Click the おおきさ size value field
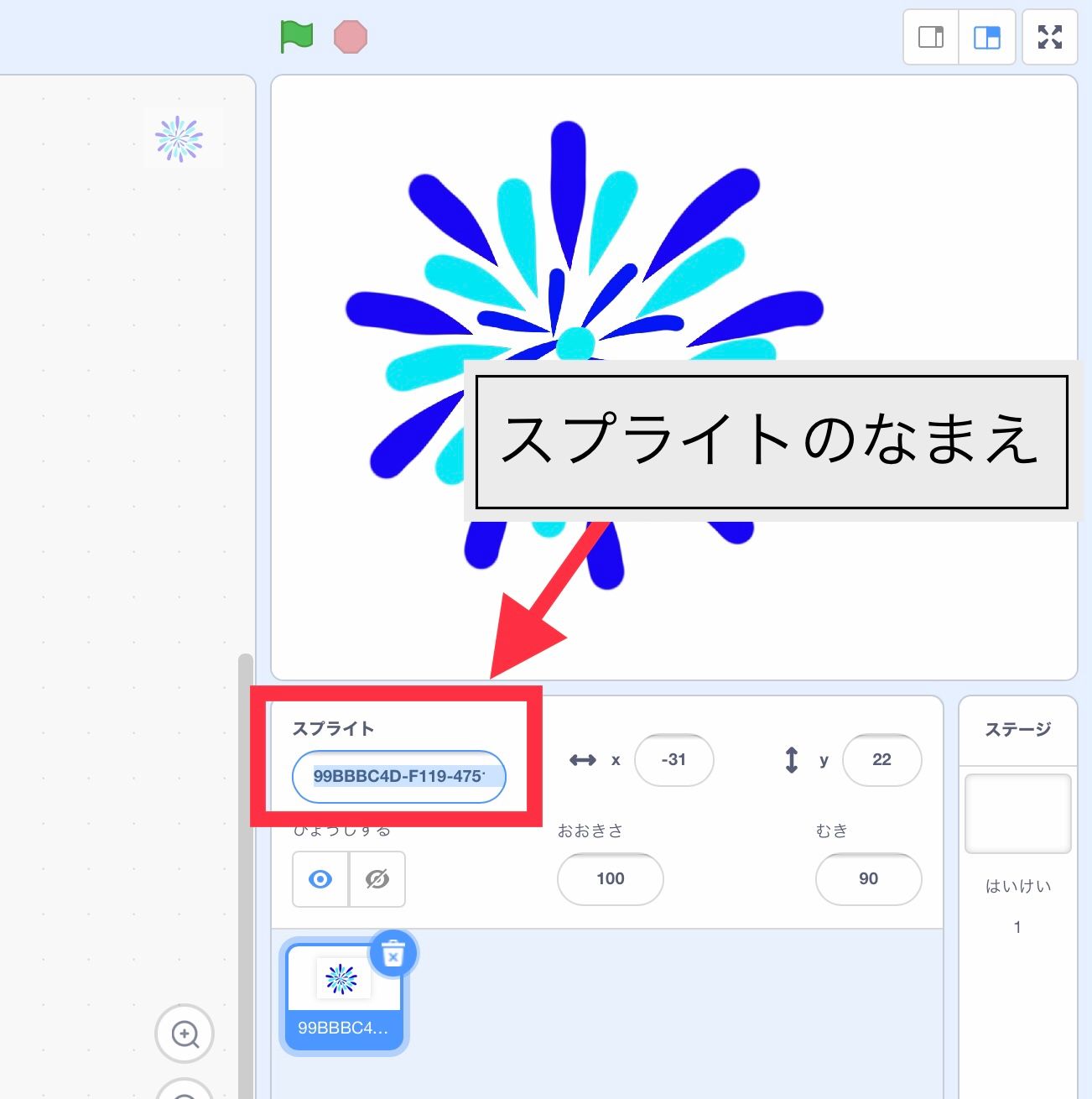The height and width of the screenshot is (1099, 1092). pos(610,879)
